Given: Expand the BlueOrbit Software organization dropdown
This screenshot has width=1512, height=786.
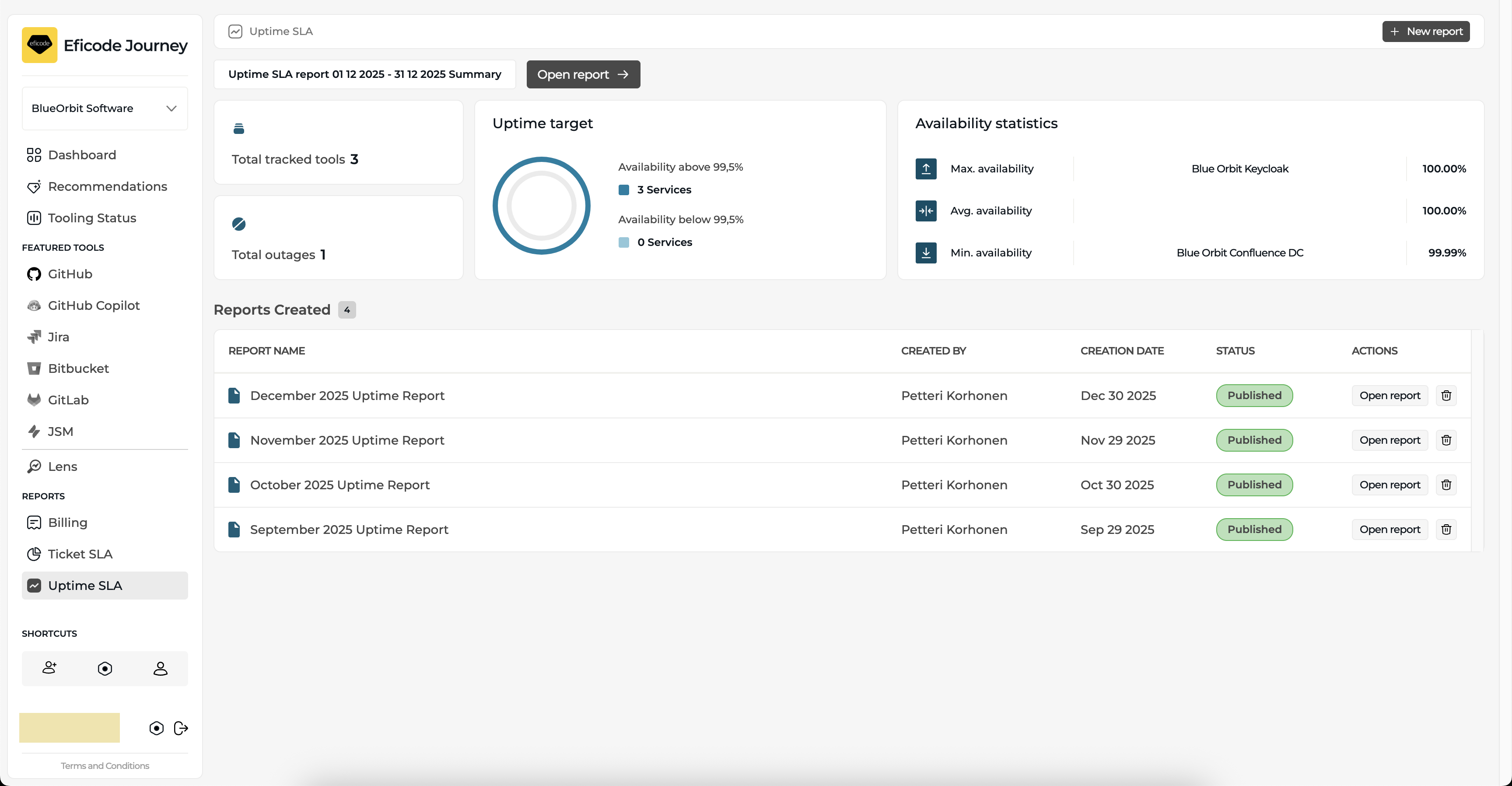Looking at the screenshot, I should click(105, 108).
